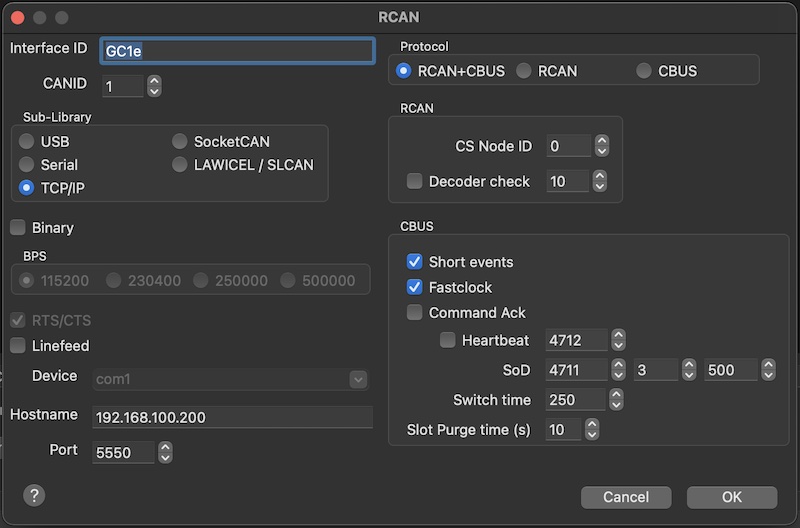
Task: Click the Decoder check value stepper
Action: tap(601, 181)
